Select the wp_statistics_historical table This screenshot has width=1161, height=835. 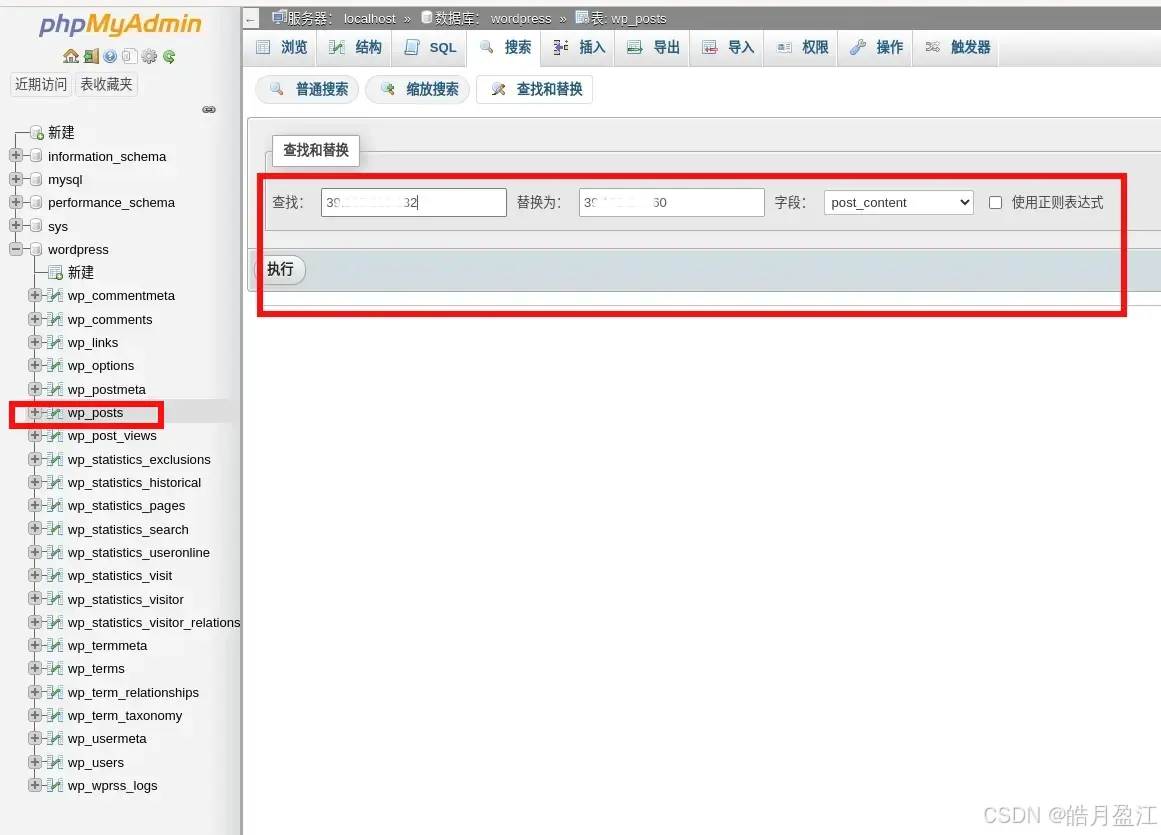click(x=134, y=482)
